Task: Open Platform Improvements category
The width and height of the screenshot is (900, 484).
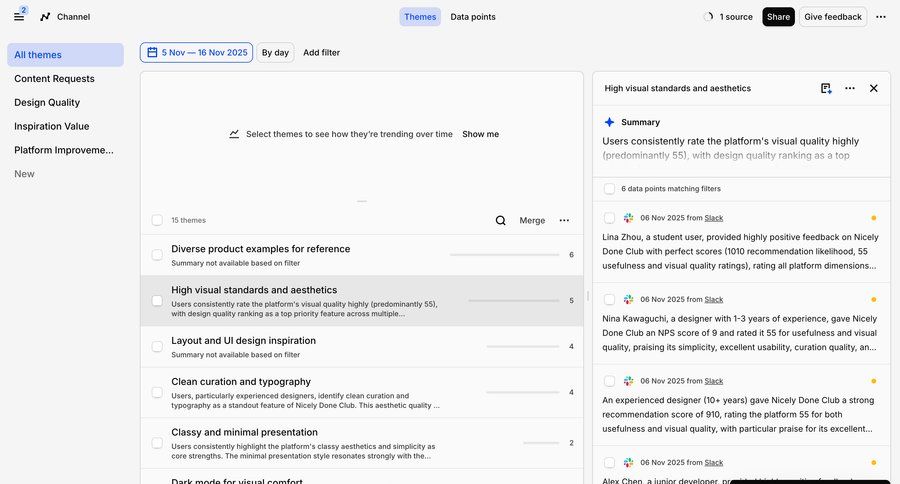Action: (64, 150)
